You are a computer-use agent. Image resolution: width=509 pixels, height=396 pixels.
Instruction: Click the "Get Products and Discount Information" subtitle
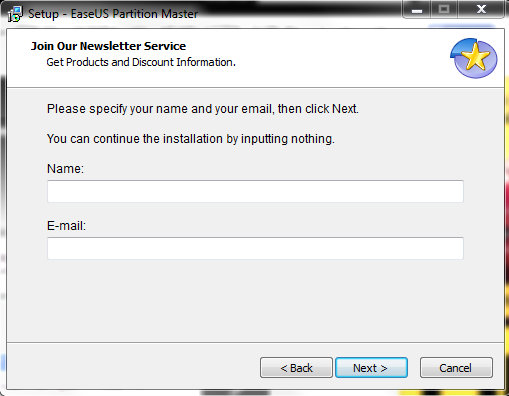click(141, 62)
